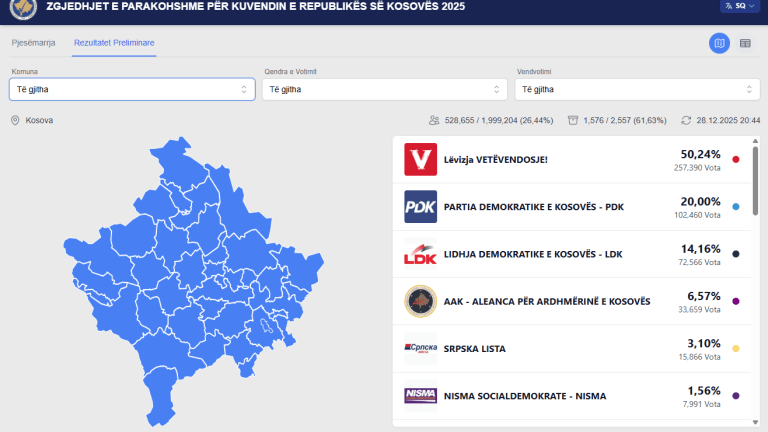Click the results list scrollbar
Screen dimensions: 768x432
tap(756, 180)
